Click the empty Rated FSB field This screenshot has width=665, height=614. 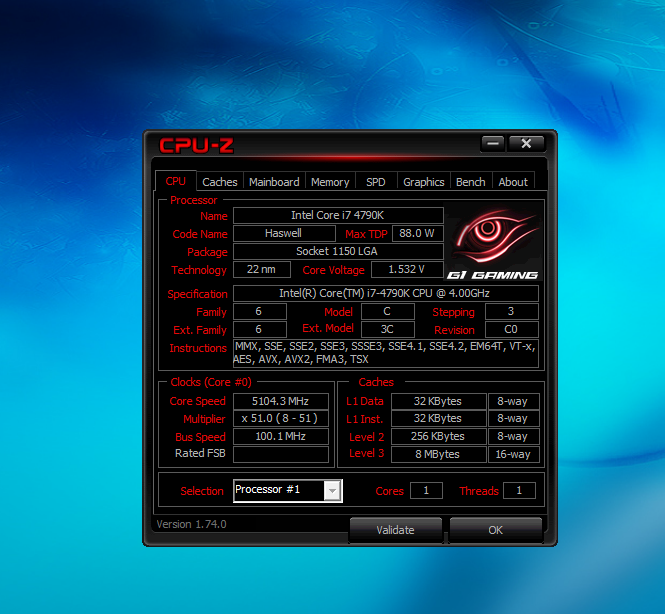[x=281, y=454]
